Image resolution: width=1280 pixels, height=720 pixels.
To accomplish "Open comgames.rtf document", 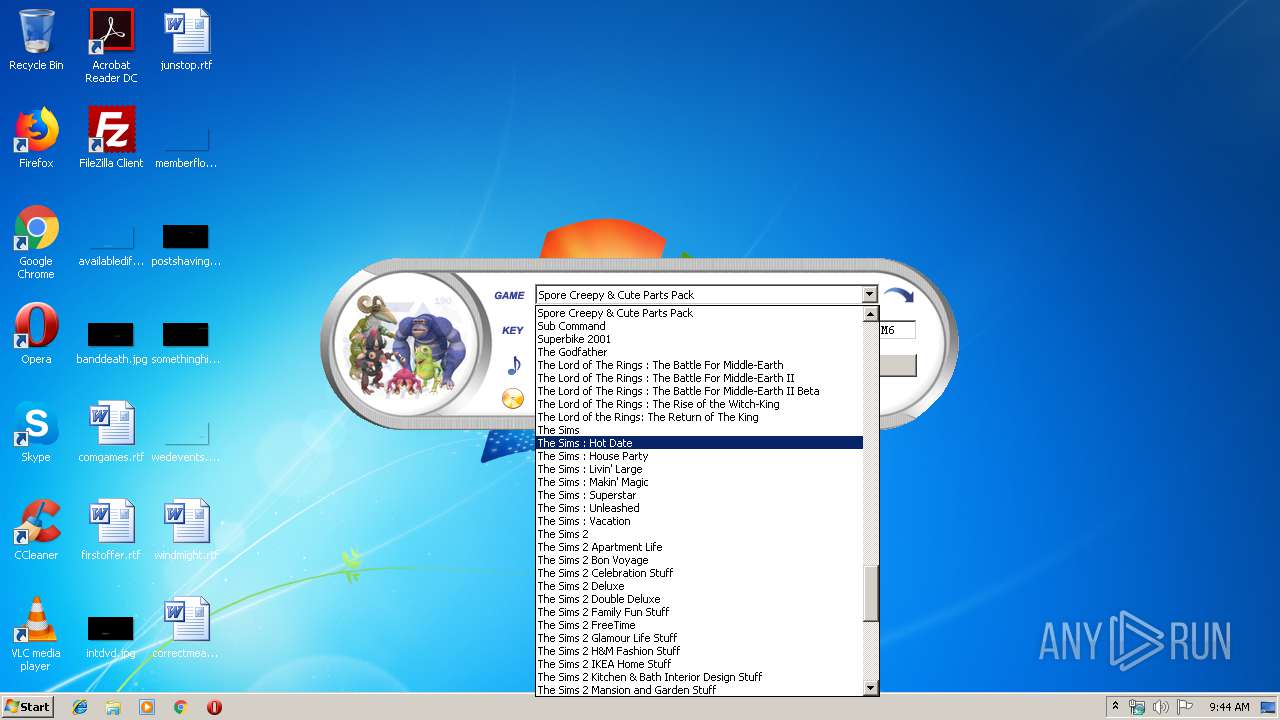I will click(111, 432).
